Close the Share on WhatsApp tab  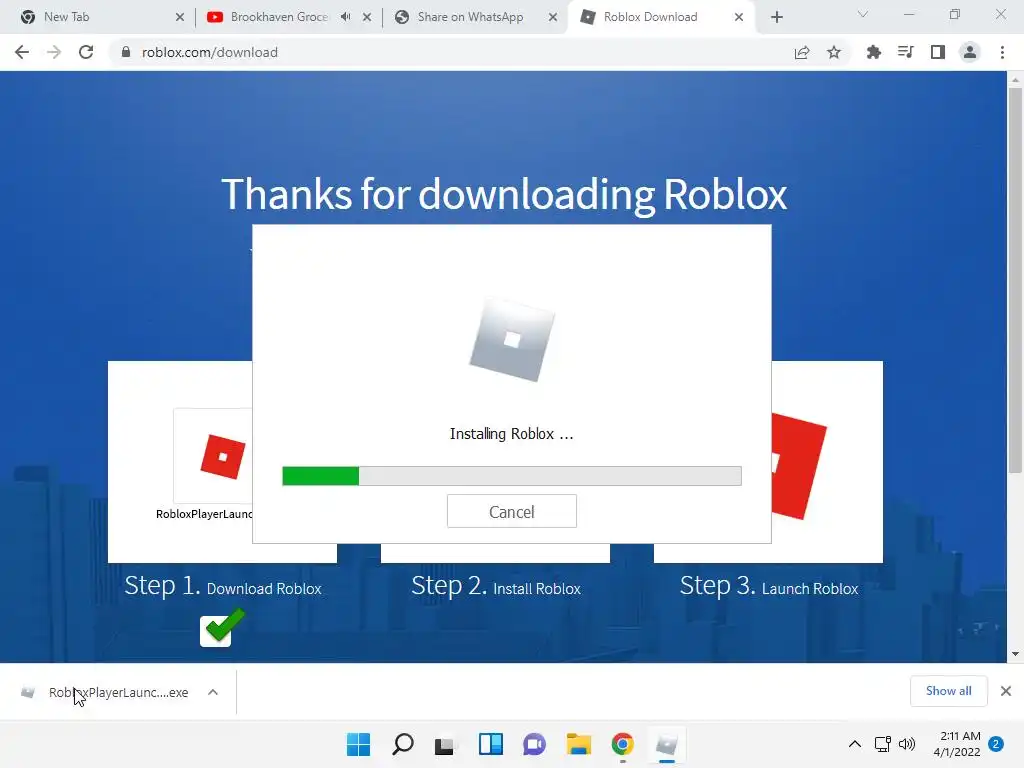point(552,18)
